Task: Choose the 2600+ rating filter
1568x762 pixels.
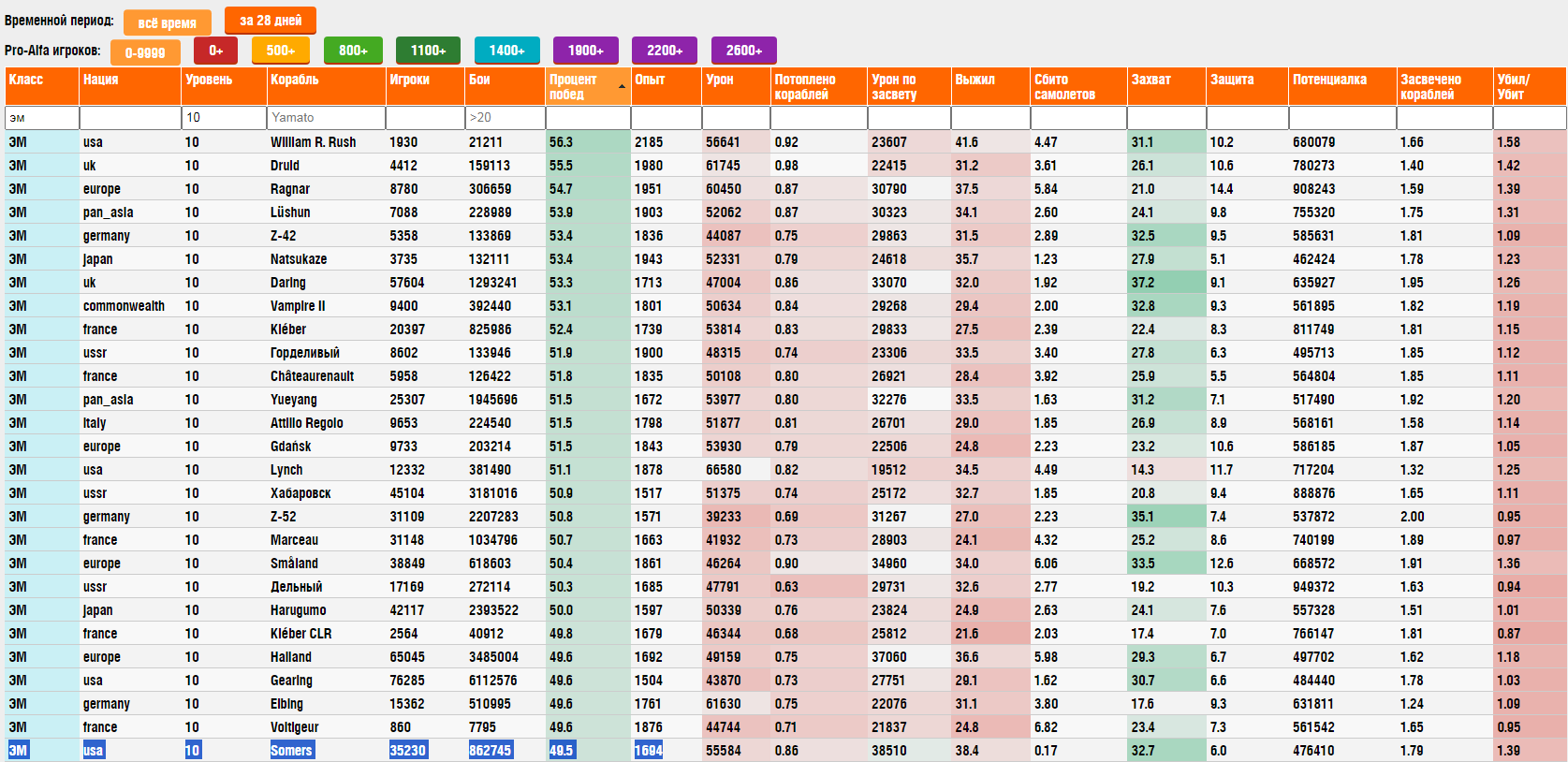Action: click(x=744, y=51)
